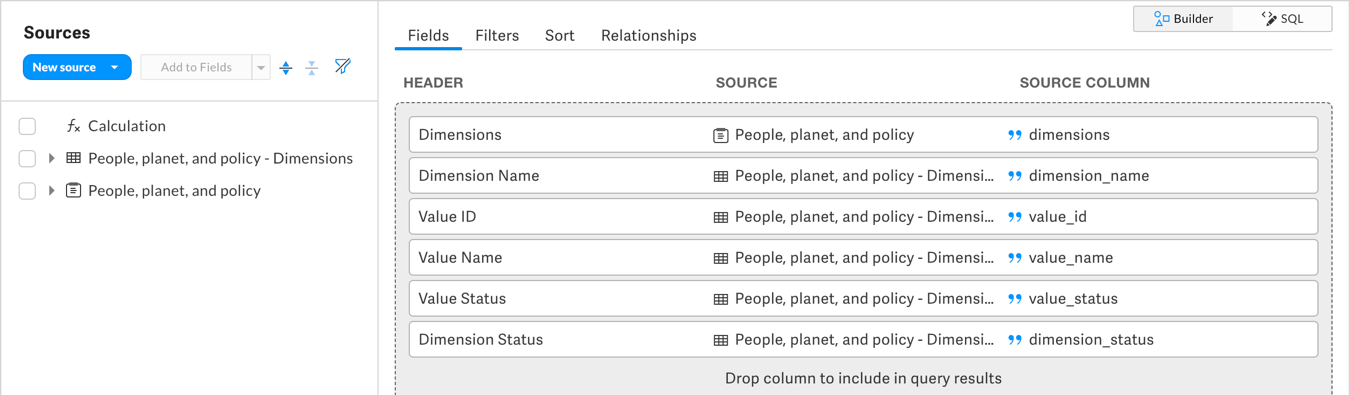This screenshot has width=1350, height=395.
Task: Click the table icon in the Value ID row
Action: pos(720,217)
